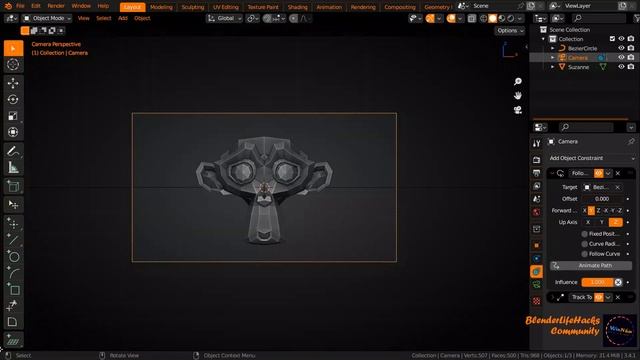Pin the Camera properties with the pin icon
This screenshot has height=360, width=640.
(x=631, y=142)
